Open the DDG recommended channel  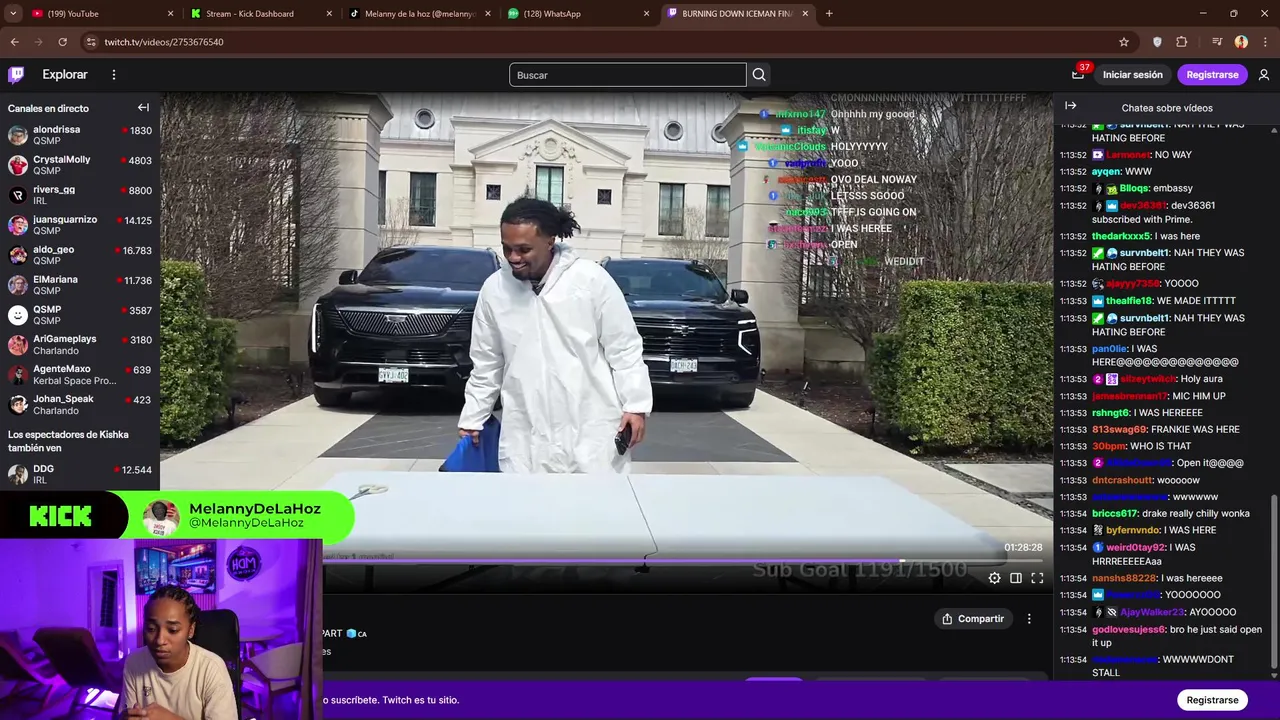(80, 474)
